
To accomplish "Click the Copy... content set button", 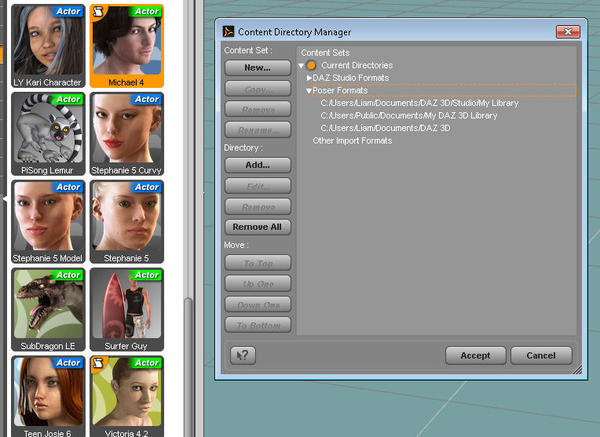I will pos(258,89).
